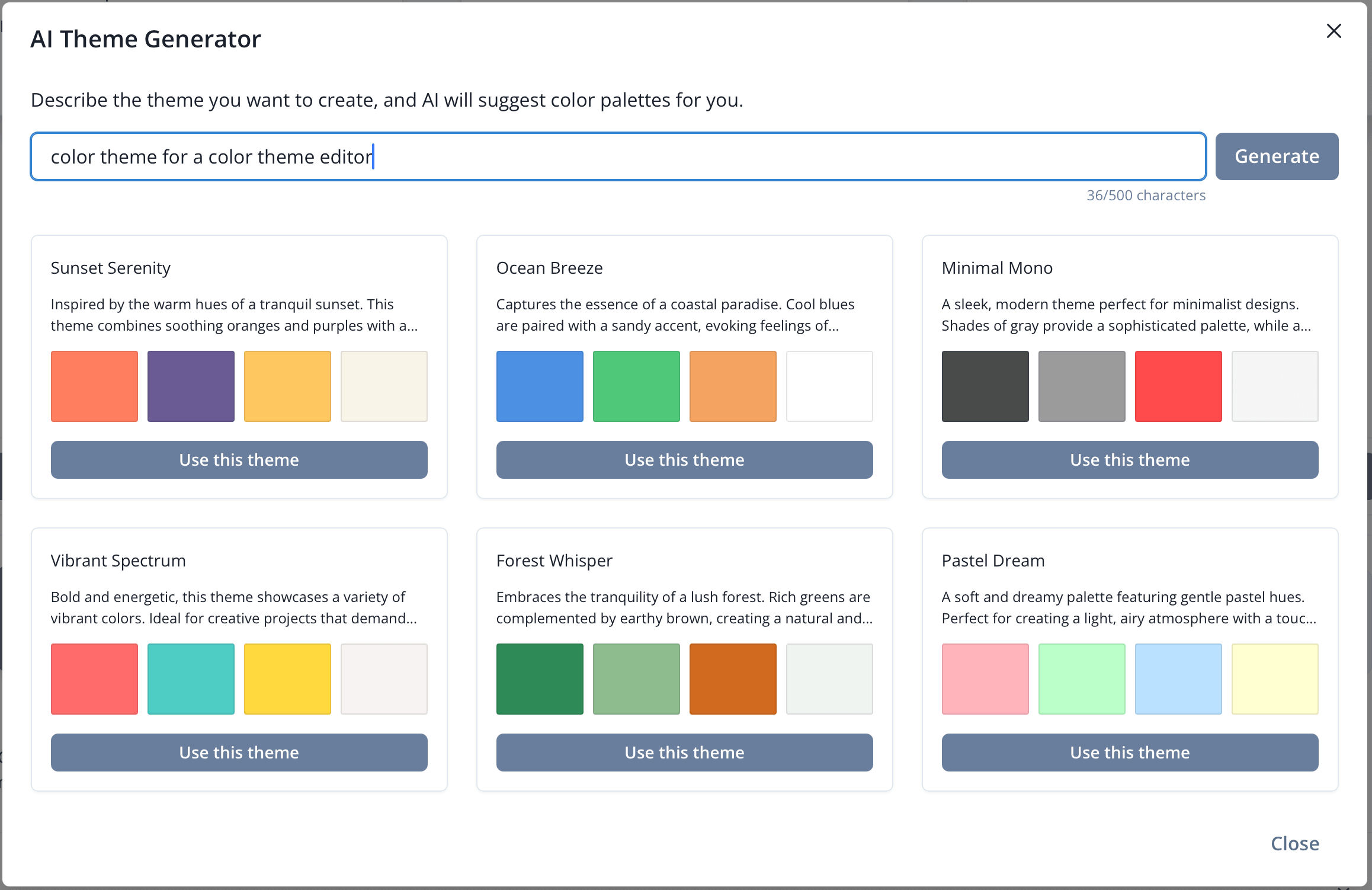1372x890 pixels.
Task: Click the theme description text field
Action: click(x=618, y=156)
